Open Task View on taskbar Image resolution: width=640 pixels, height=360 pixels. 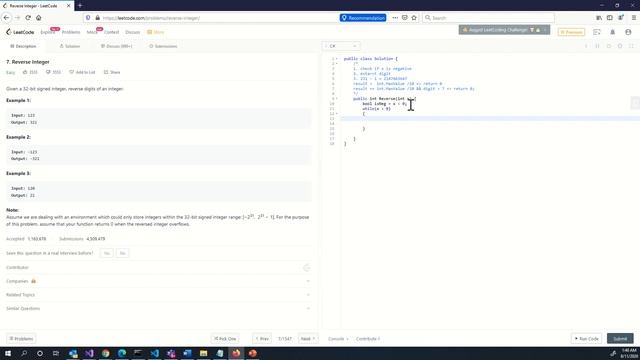coord(56,353)
